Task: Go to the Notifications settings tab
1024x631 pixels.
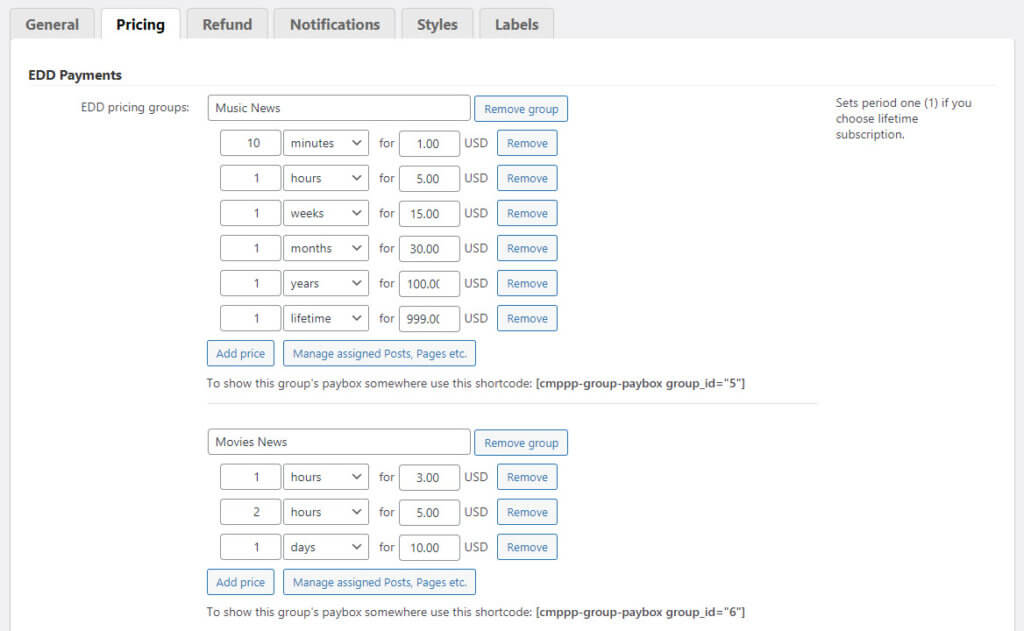Action: point(335,24)
